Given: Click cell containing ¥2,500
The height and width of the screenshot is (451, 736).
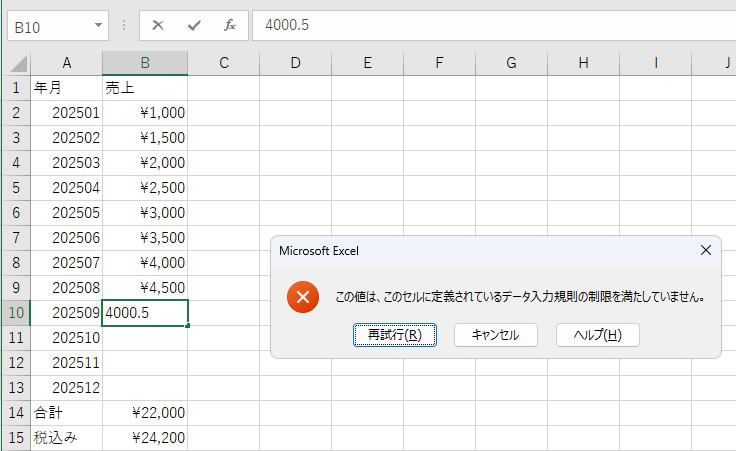Looking at the screenshot, I should [x=145, y=188].
